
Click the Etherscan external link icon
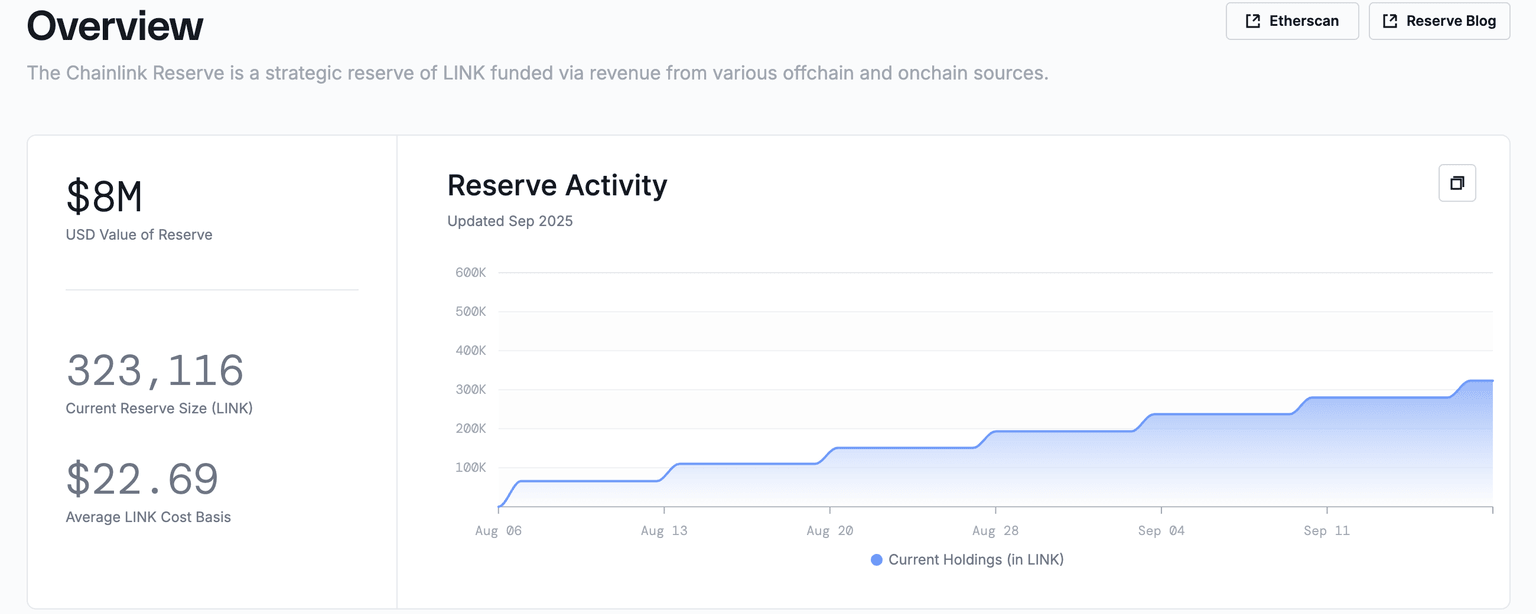(1252, 21)
